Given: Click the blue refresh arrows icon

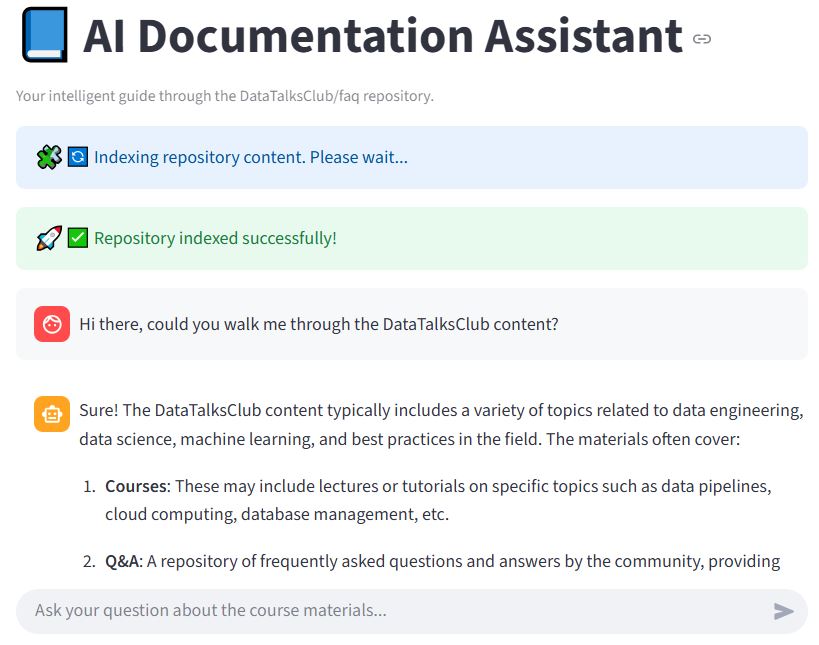Looking at the screenshot, I should click(78, 157).
